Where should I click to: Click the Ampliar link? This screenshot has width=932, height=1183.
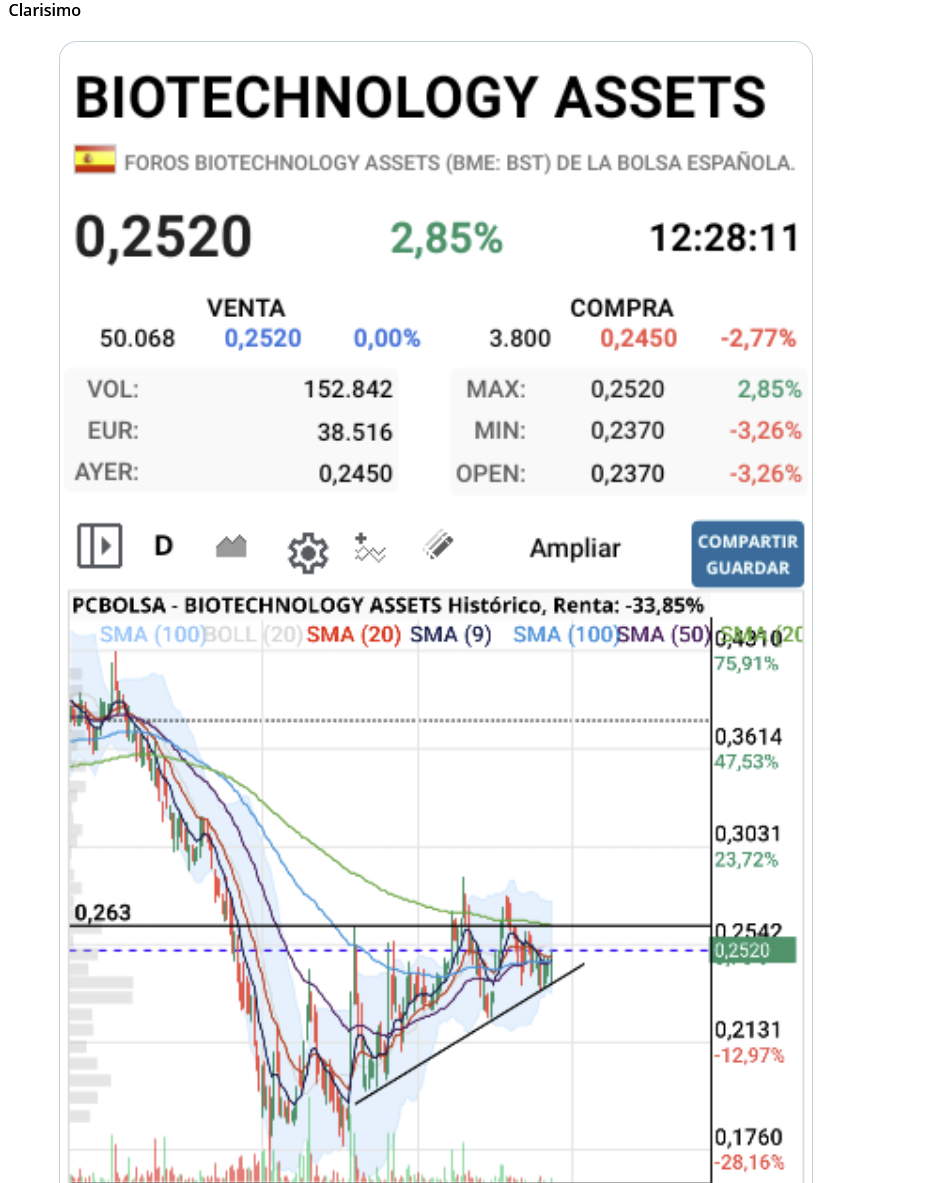click(575, 548)
